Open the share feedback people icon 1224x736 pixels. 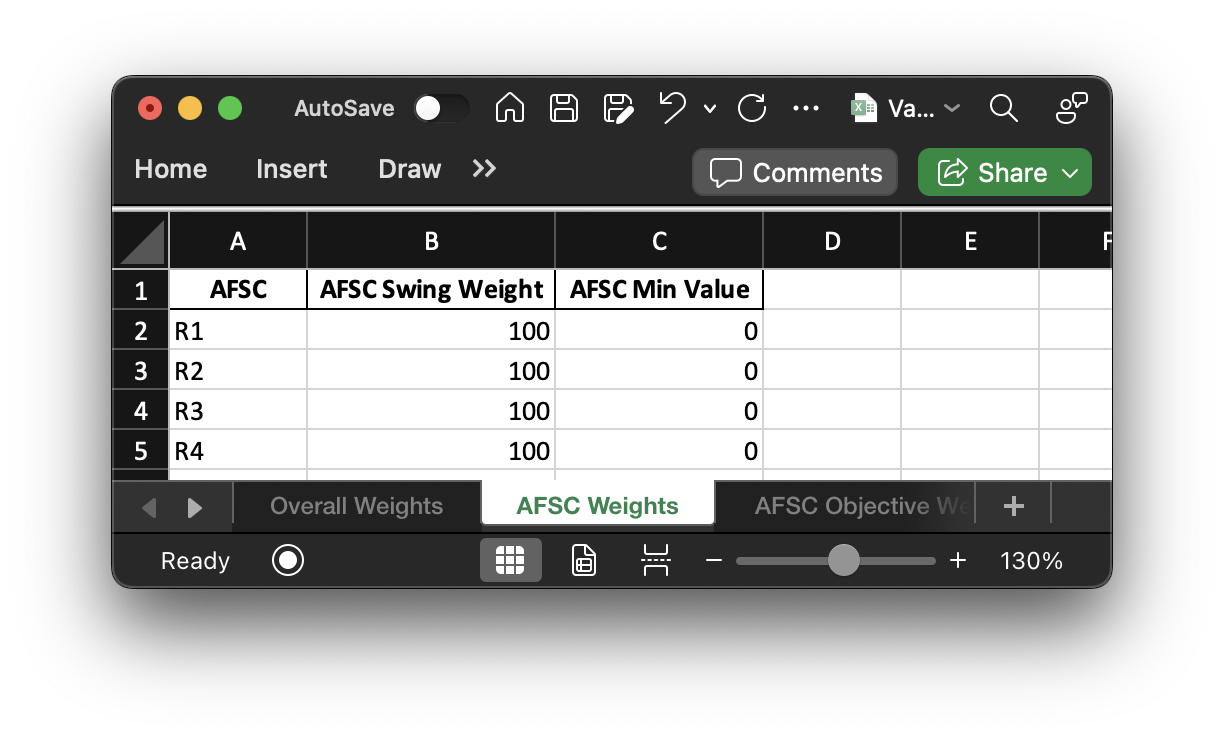coord(1071,108)
